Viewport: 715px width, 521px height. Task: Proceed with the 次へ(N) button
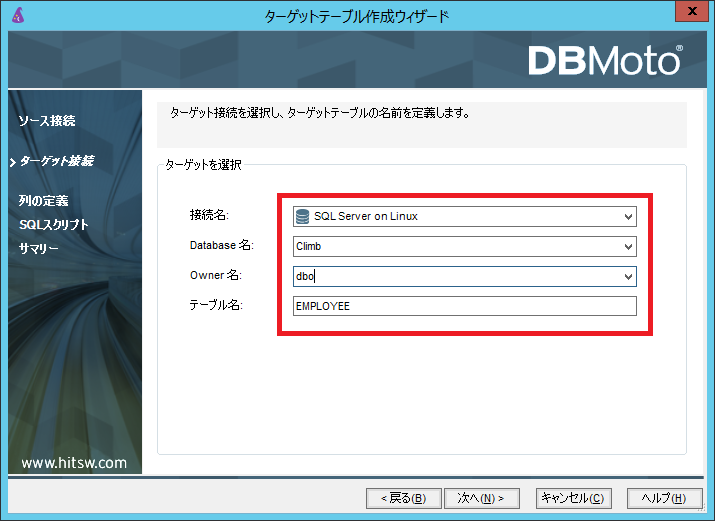[x=482, y=498]
